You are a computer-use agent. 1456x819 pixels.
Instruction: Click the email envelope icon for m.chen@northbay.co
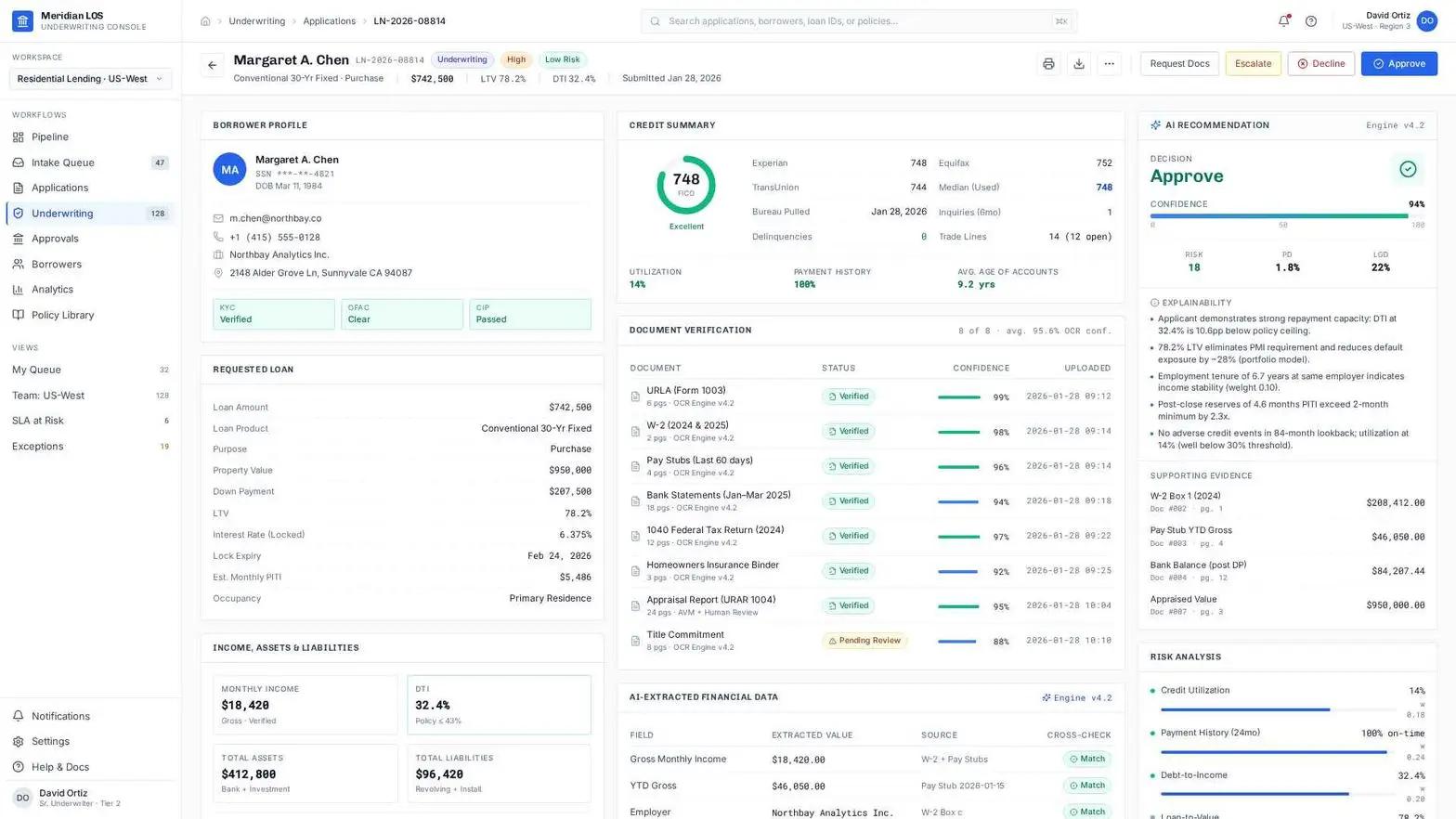coord(218,218)
